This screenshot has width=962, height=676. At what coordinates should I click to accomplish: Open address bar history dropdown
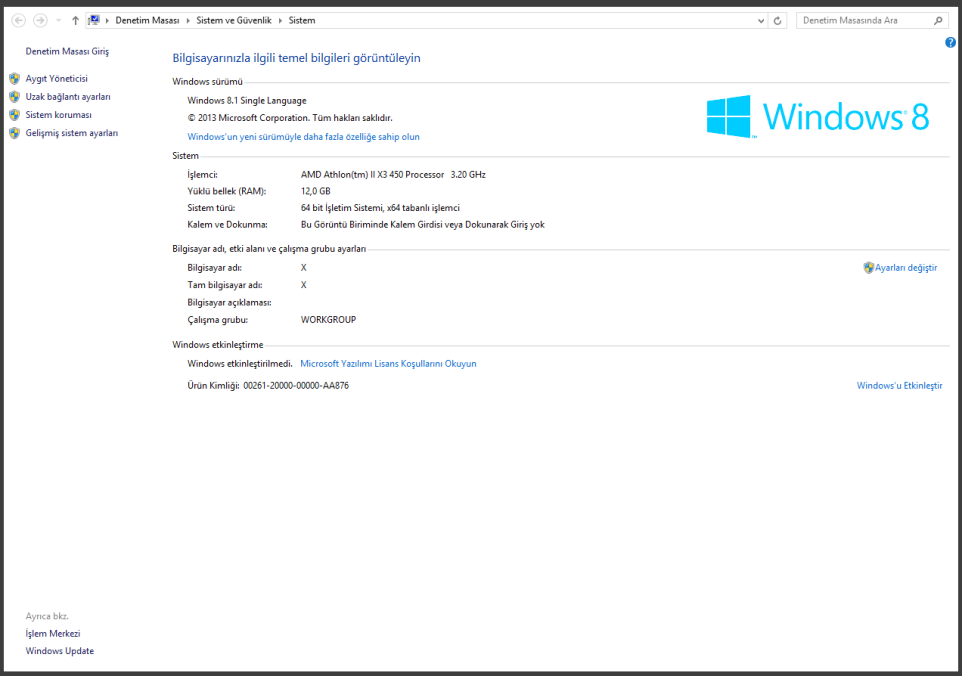(x=761, y=21)
